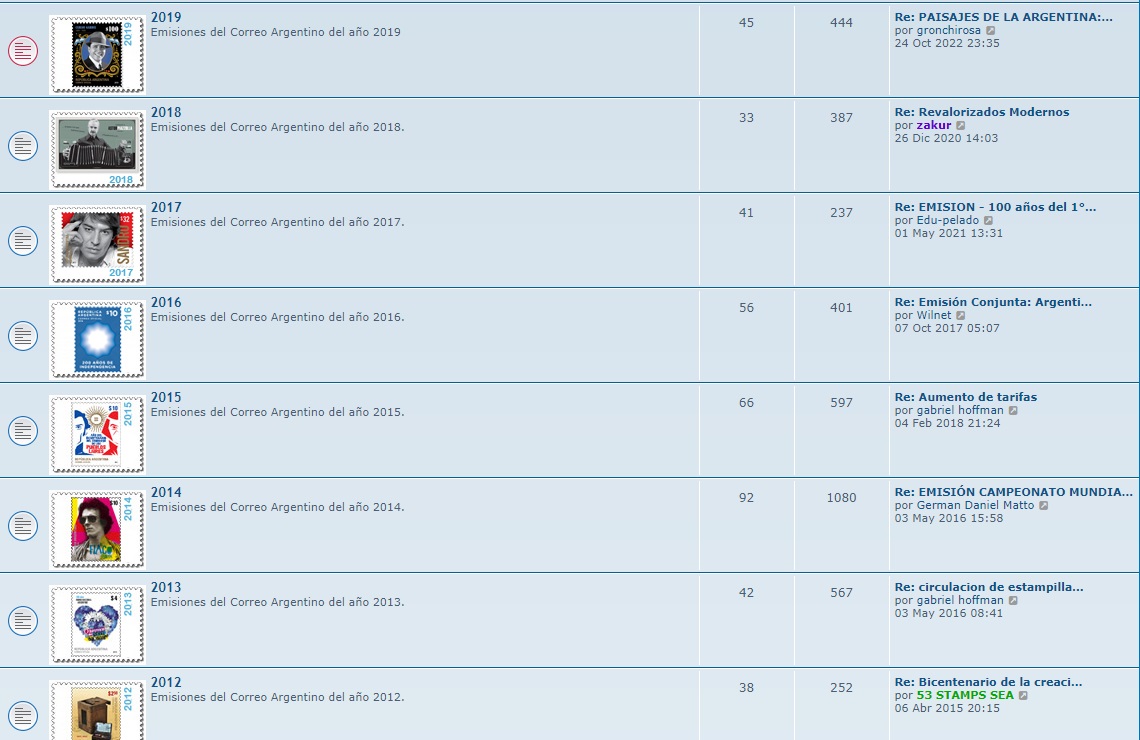Jump to latest post icon by 53 STAMPS SEA
Screen dimensions: 1140x740
[1023, 696]
